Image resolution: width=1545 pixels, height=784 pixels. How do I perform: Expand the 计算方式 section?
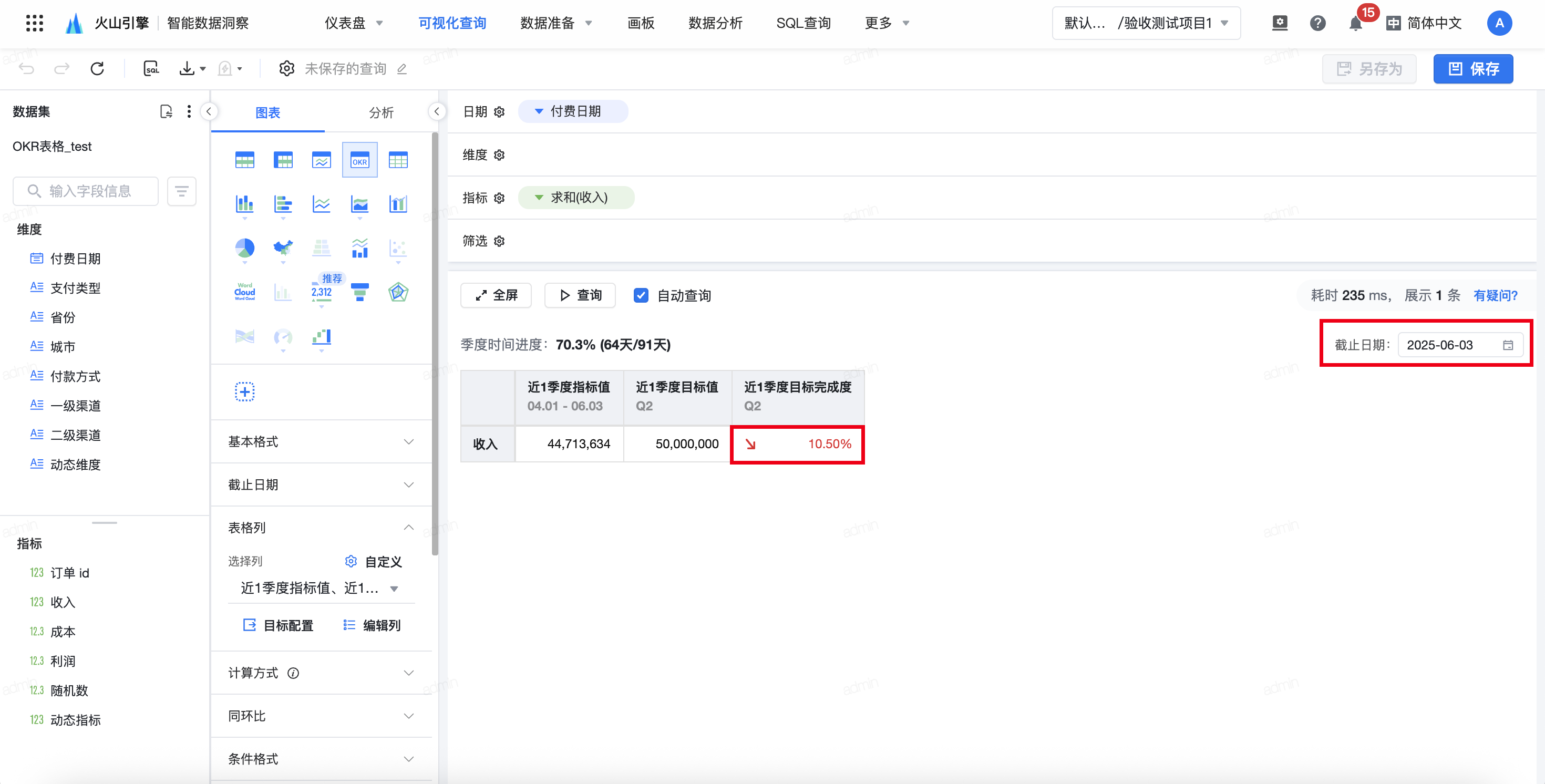tap(322, 673)
